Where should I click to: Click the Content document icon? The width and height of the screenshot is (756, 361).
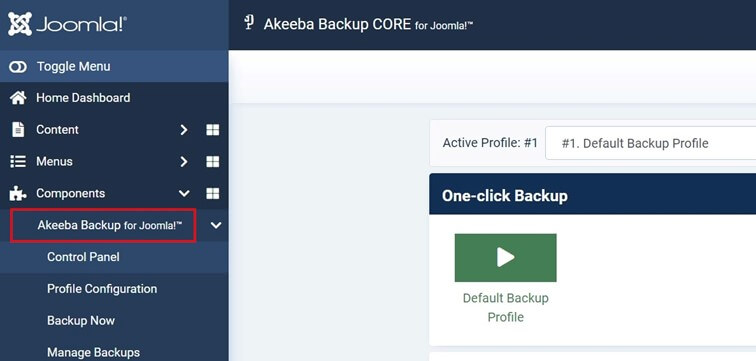coord(18,130)
